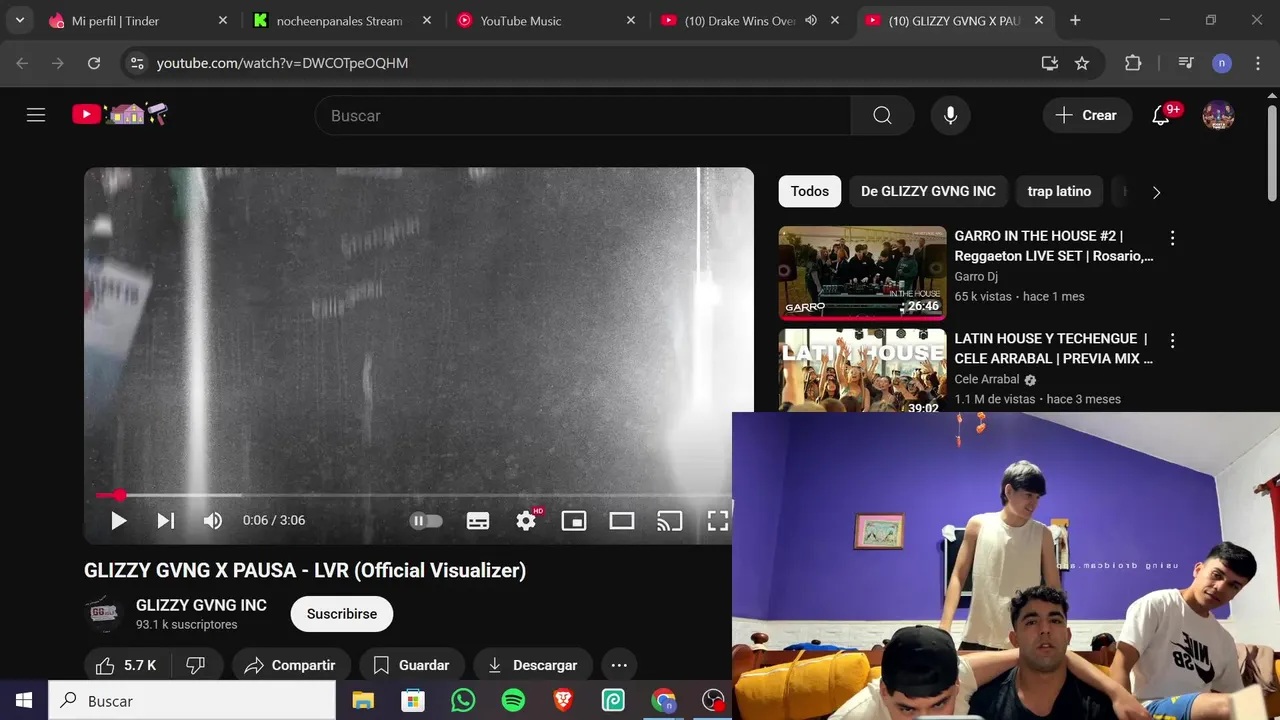The height and width of the screenshot is (720, 1280).
Task: Subscribe to GLIZZY GVNG INC
Action: click(342, 614)
